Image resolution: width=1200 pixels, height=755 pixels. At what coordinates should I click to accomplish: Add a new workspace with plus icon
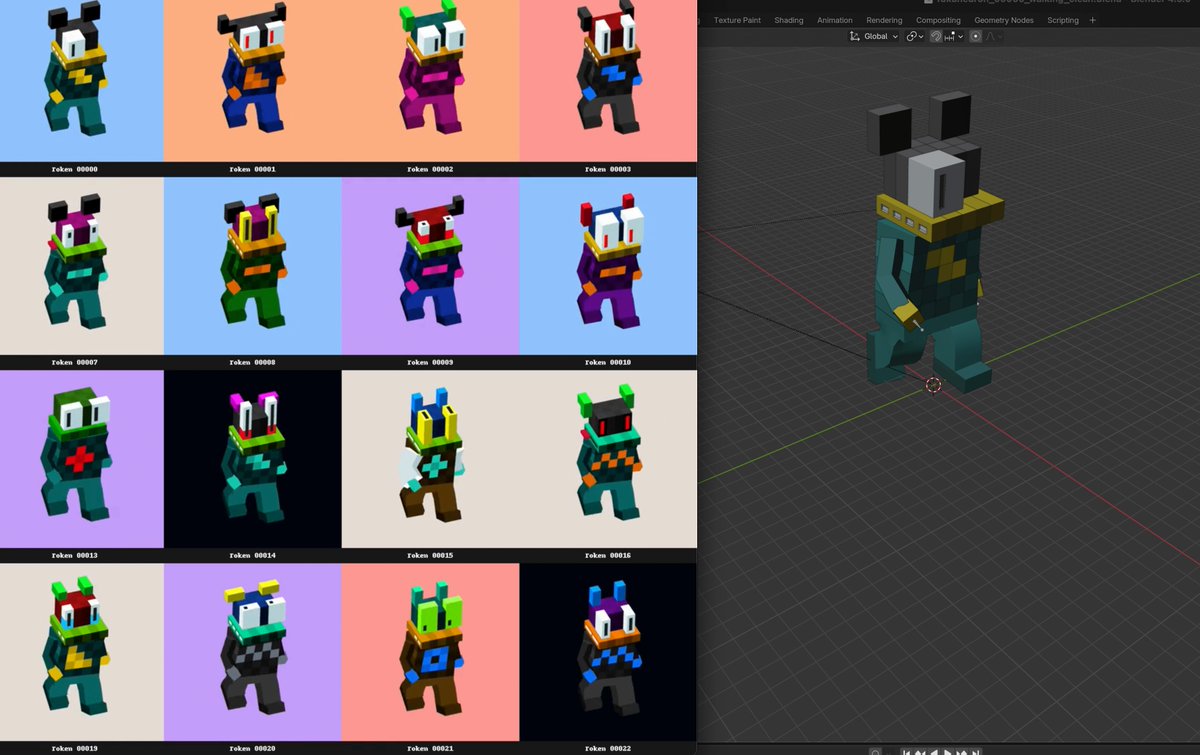1092,20
